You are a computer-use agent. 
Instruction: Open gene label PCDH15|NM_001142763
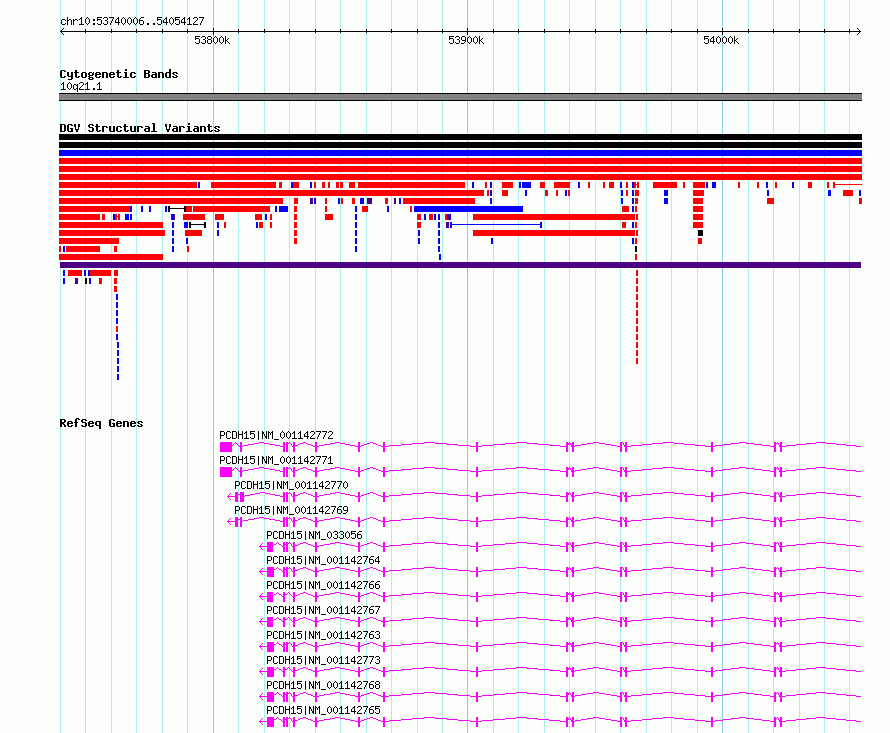(x=323, y=635)
